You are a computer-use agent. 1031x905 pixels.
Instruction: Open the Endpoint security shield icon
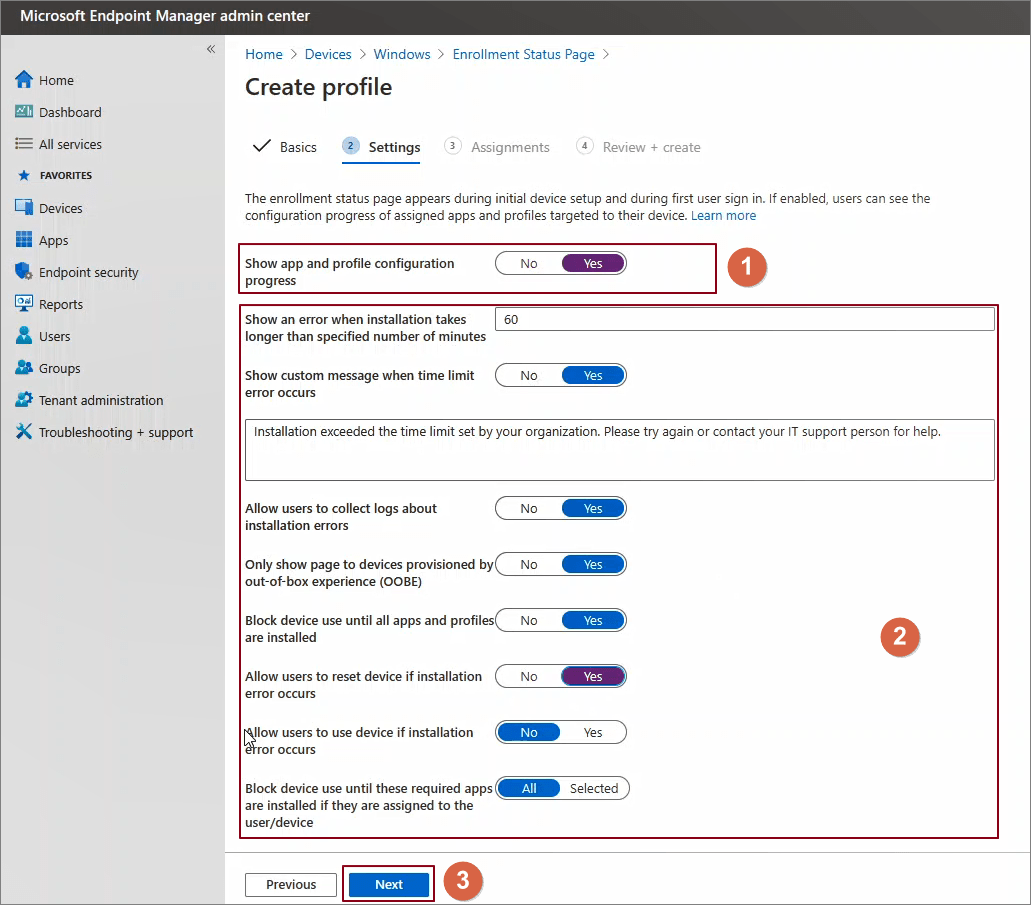point(24,271)
